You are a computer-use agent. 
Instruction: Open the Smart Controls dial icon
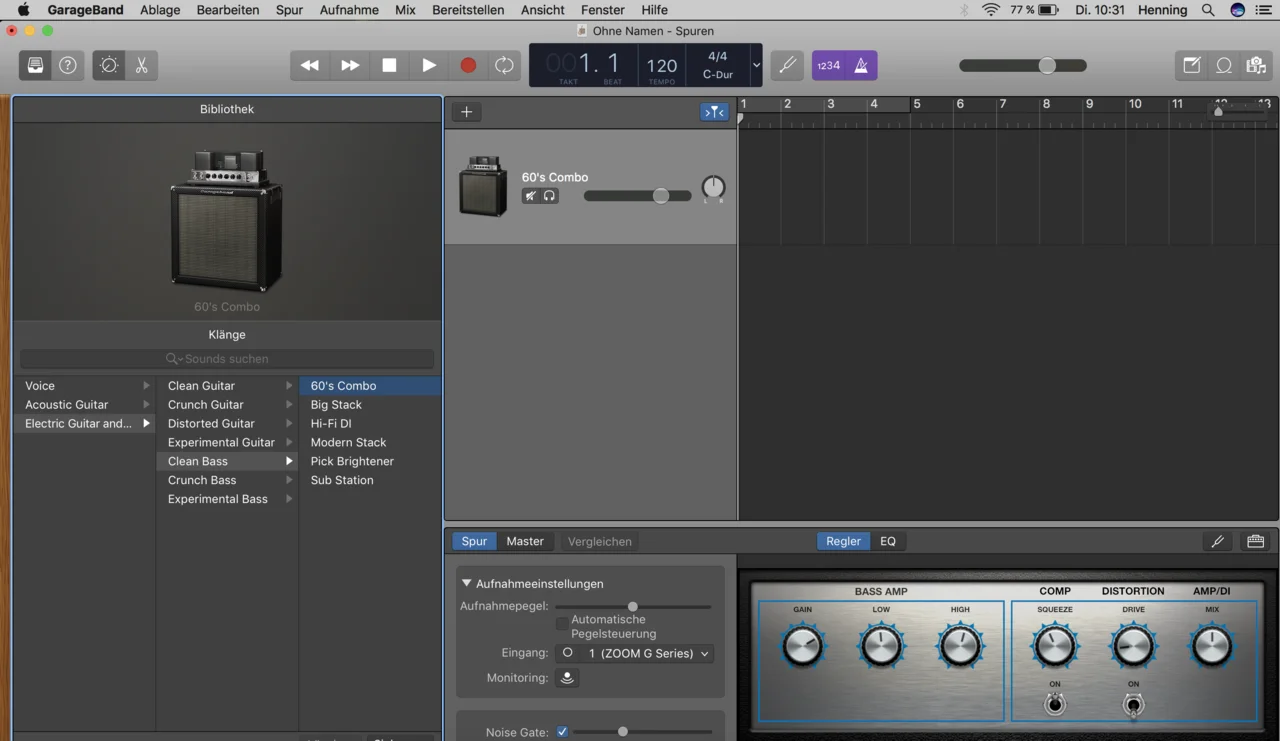pos(109,65)
